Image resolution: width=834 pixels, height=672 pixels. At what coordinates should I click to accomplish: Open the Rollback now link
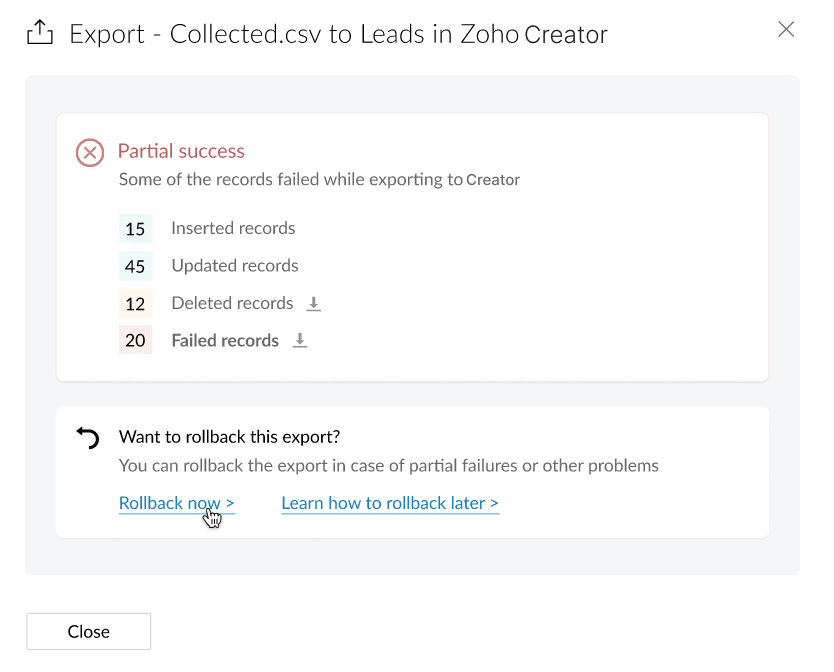(176, 503)
